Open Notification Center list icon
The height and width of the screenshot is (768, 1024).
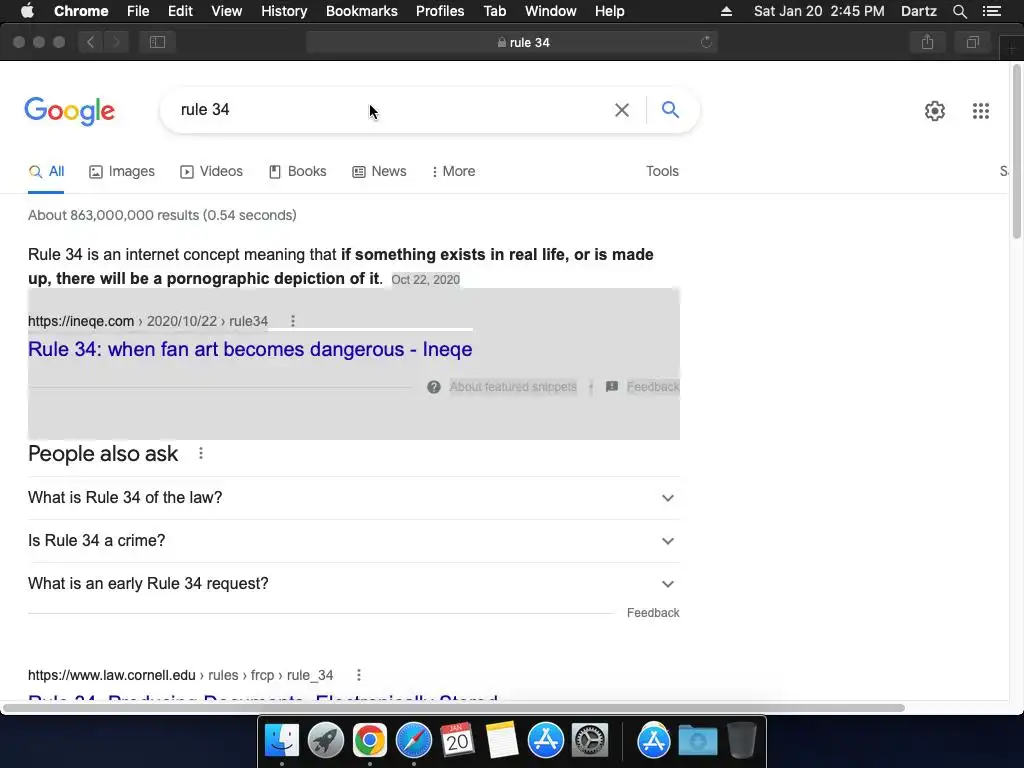pos(991,11)
